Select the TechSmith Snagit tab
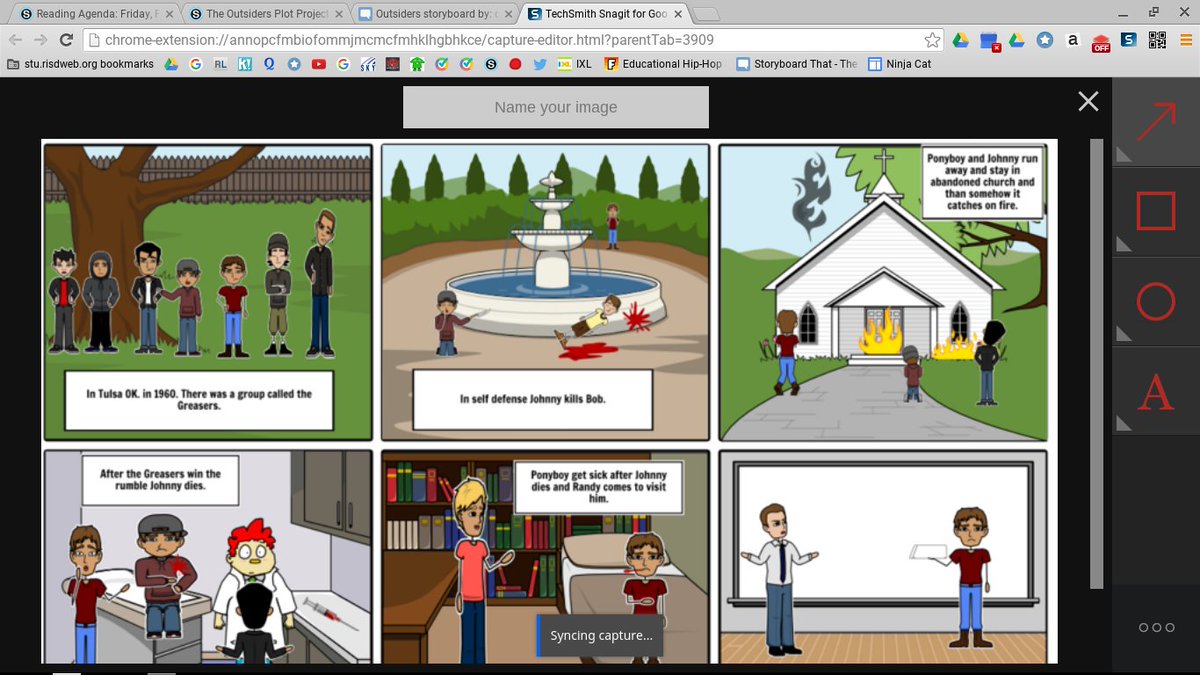The height and width of the screenshot is (675, 1200). click(x=605, y=14)
